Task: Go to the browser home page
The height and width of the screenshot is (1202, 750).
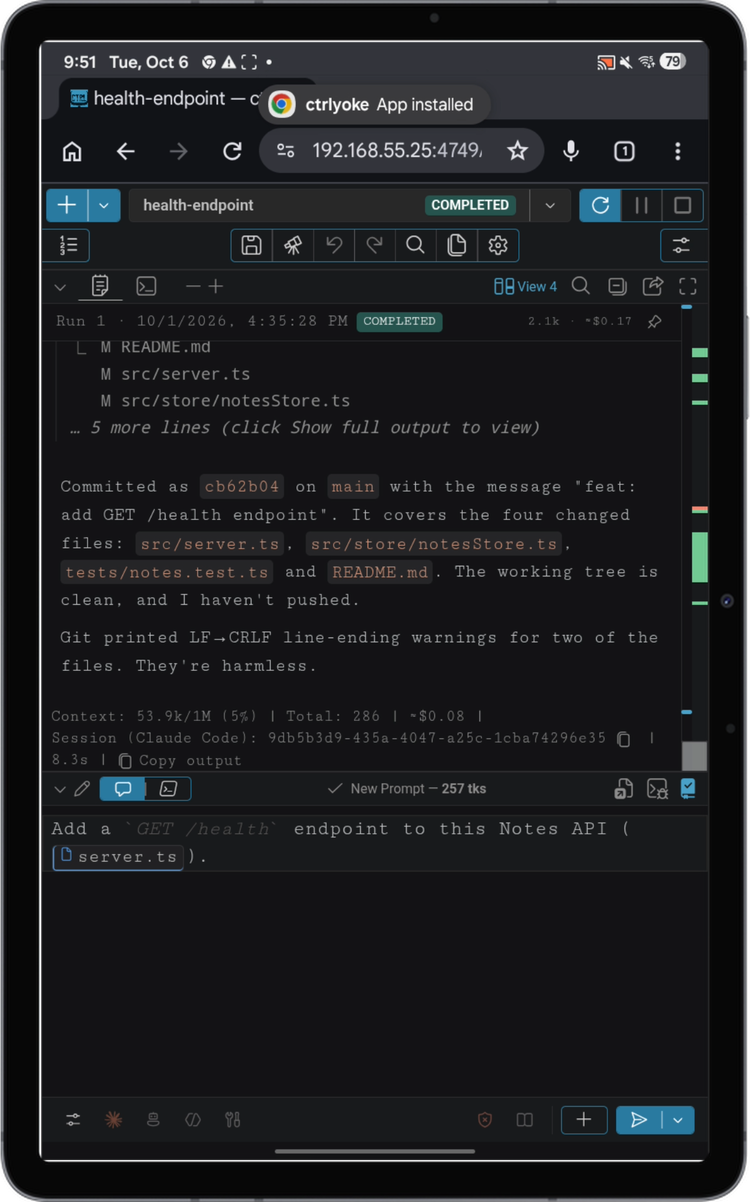Action: coord(72,151)
